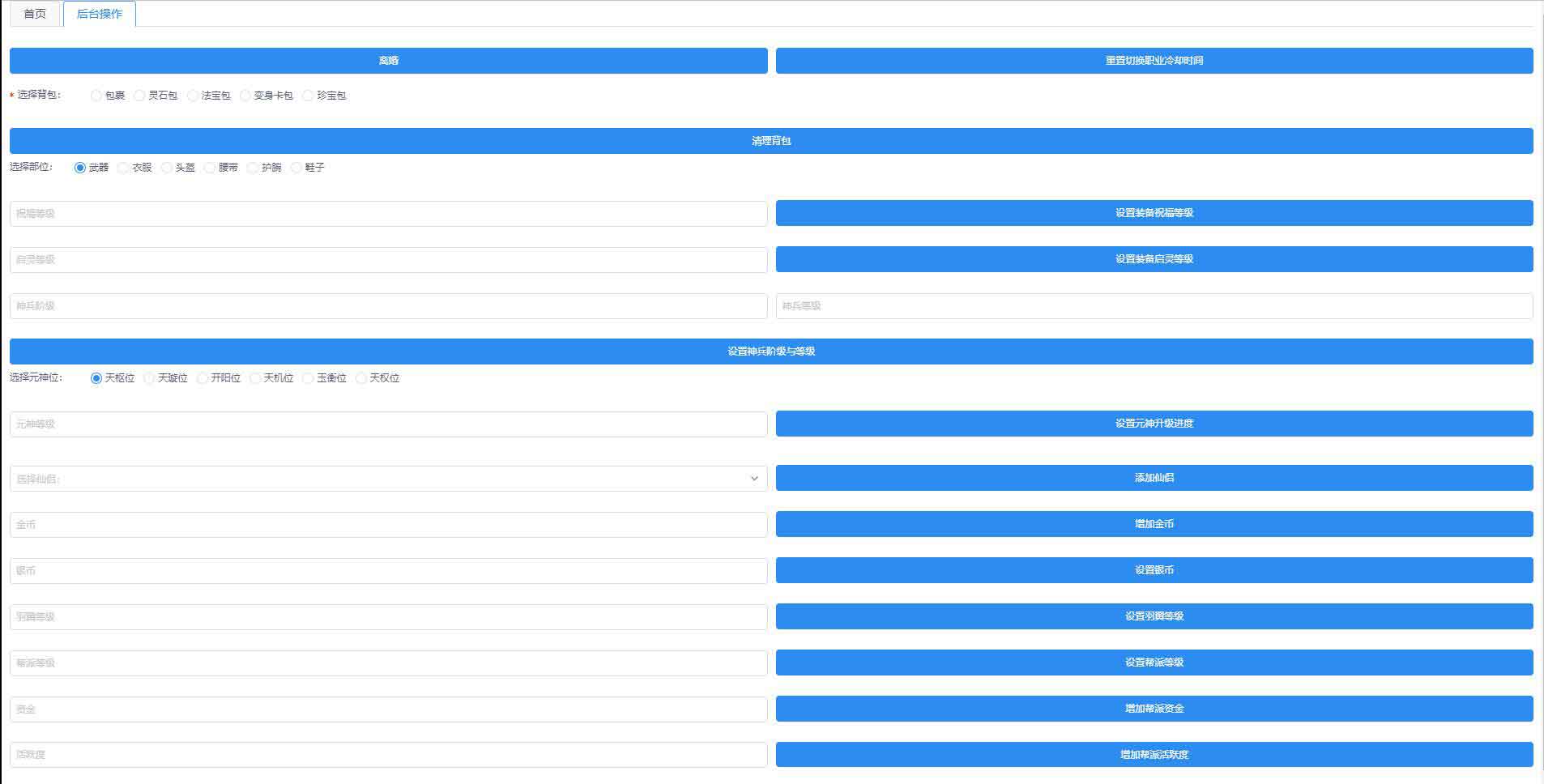Select the 后台操作 tab
The height and width of the screenshot is (784, 1544).
coord(99,14)
